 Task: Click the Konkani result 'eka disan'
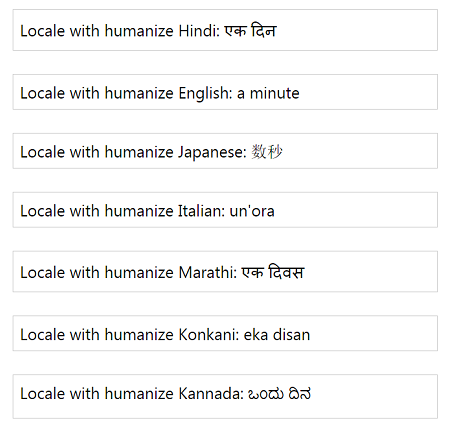(277, 334)
